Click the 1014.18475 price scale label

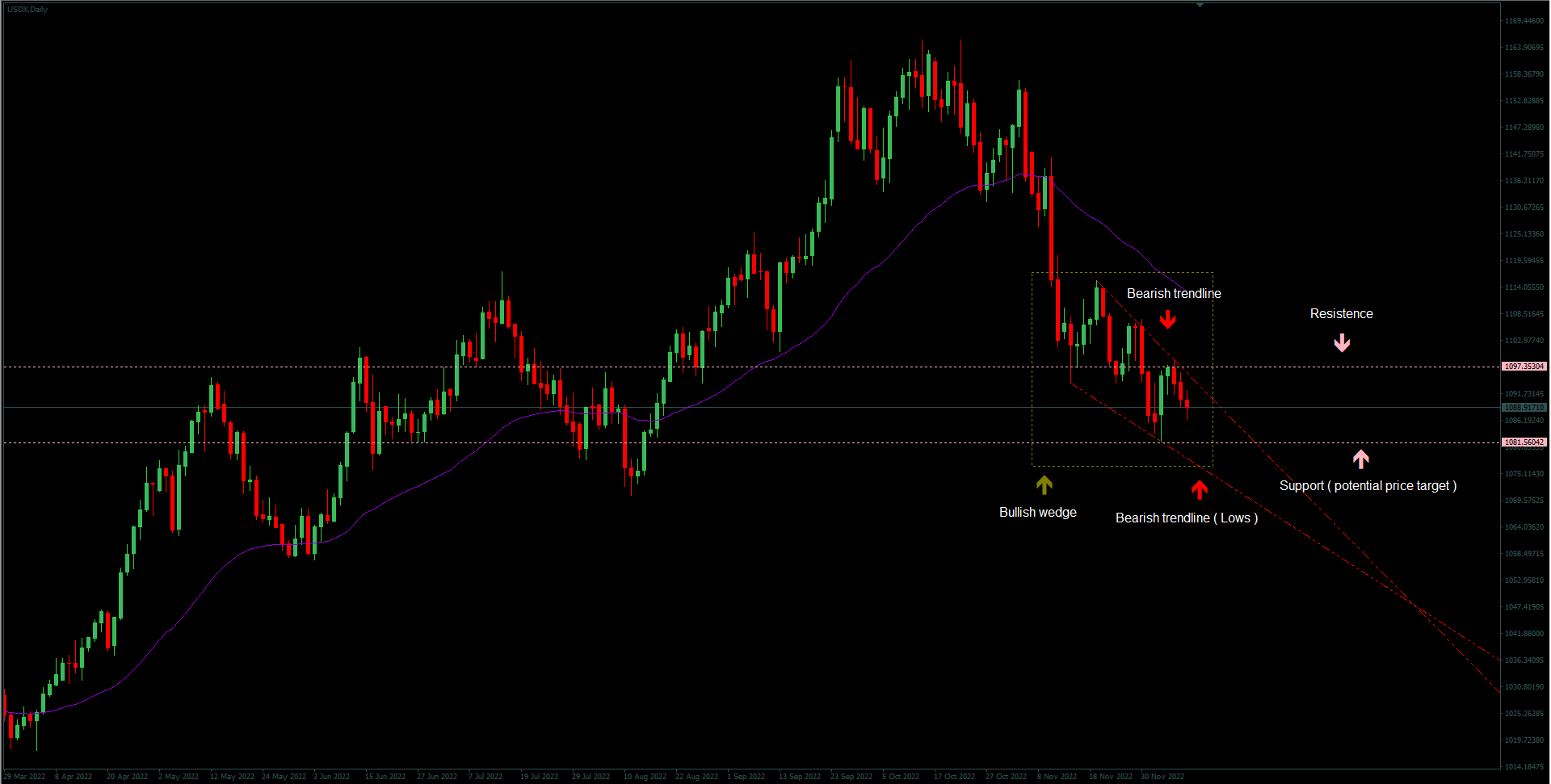(x=1524, y=767)
